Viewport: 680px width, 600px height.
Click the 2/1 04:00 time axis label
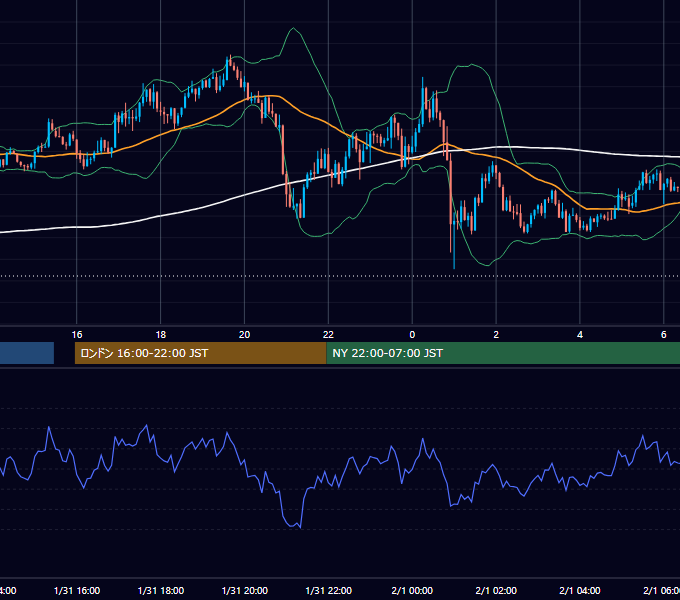point(580,590)
